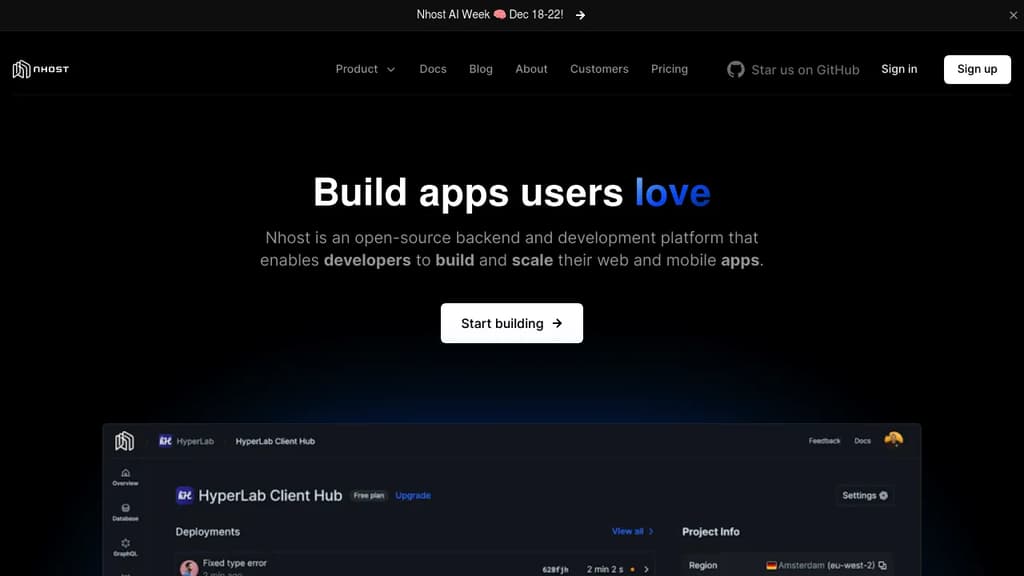Click the GitHub icon next to Star us
The height and width of the screenshot is (576, 1024).
pyautogui.click(x=735, y=69)
